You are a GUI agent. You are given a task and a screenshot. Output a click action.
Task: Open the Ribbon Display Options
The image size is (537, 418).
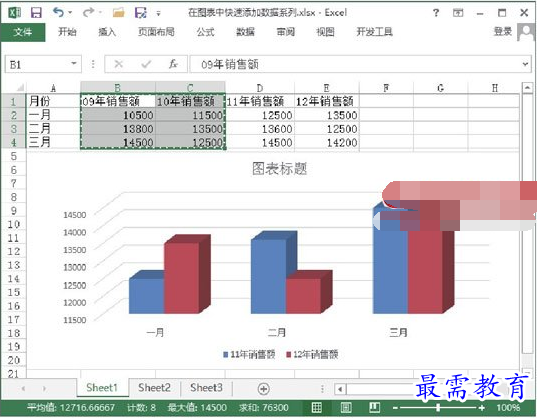tap(458, 13)
